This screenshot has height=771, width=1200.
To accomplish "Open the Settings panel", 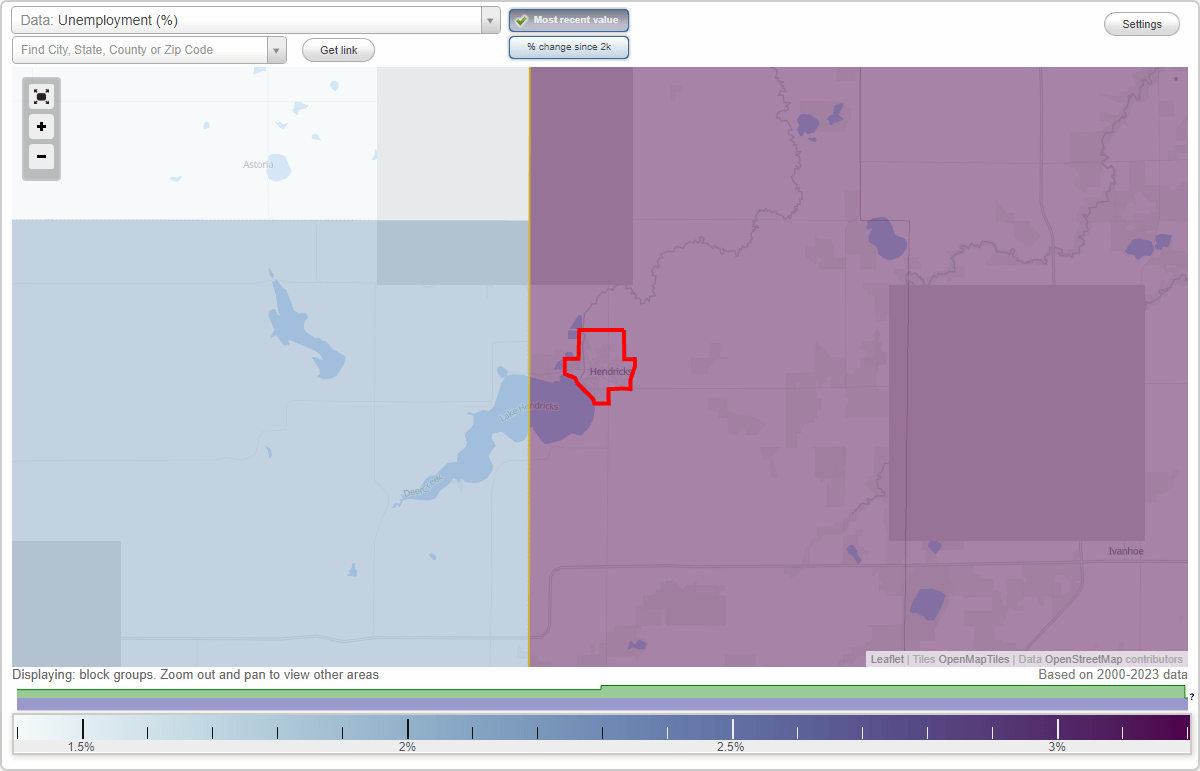I will click(x=1141, y=23).
